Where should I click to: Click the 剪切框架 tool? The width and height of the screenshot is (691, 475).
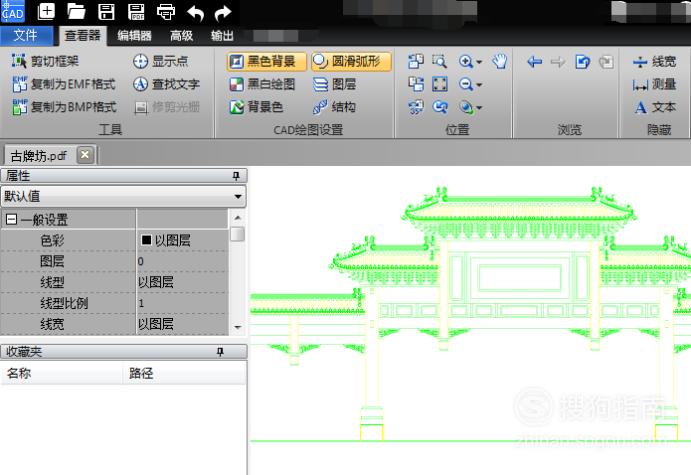(x=45, y=61)
